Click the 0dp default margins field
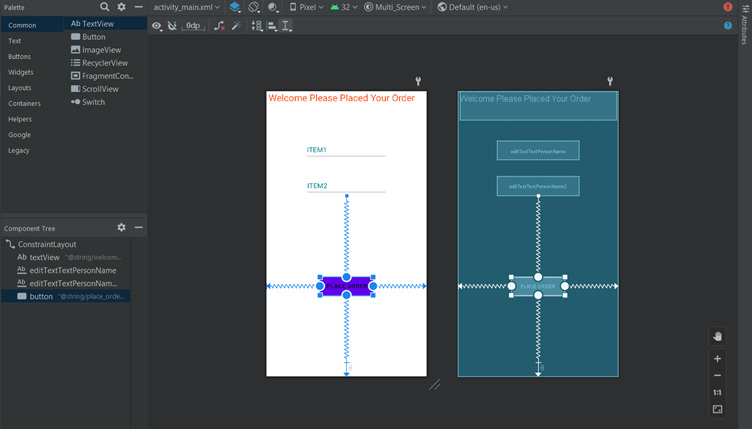Screen dimensions: 752x429 [194, 26]
